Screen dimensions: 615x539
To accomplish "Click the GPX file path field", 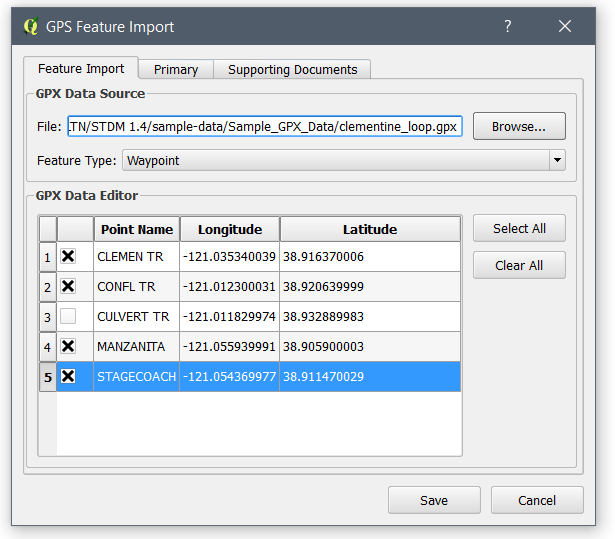I will coord(265,126).
